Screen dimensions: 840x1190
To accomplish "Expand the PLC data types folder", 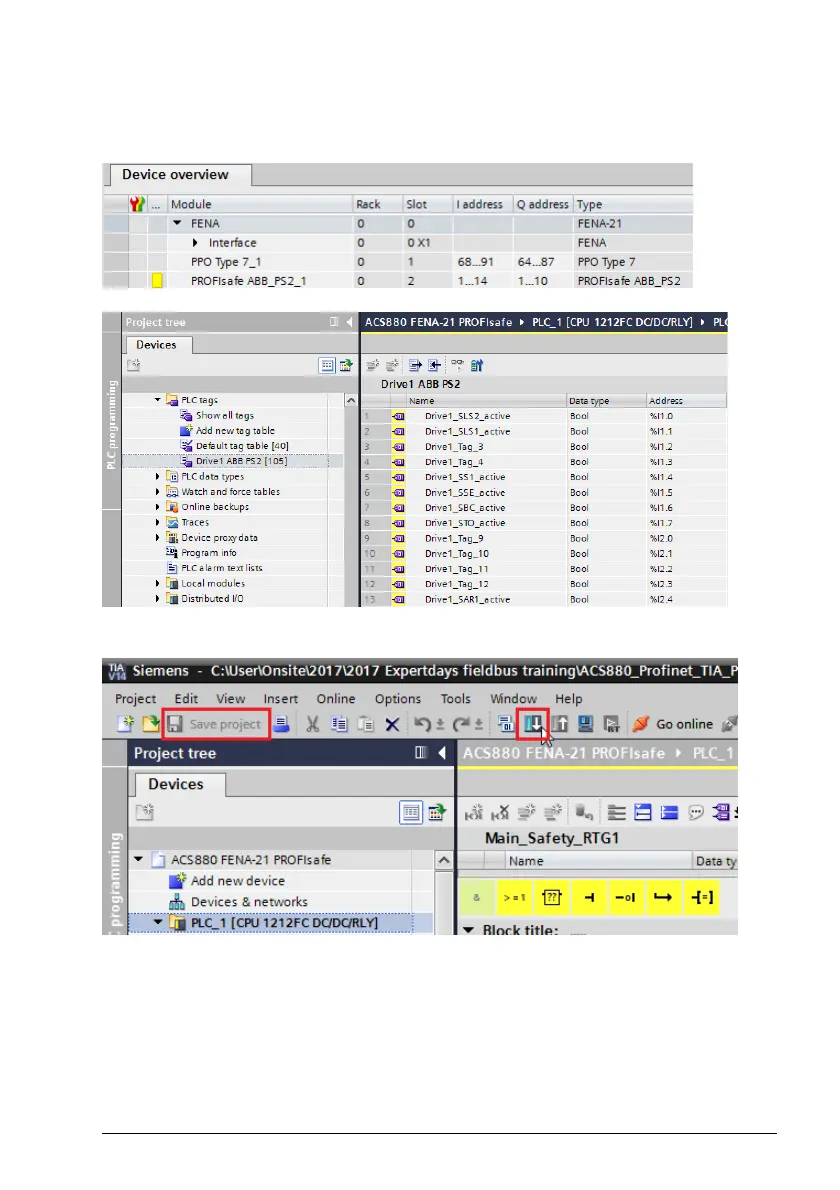I will (158, 477).
